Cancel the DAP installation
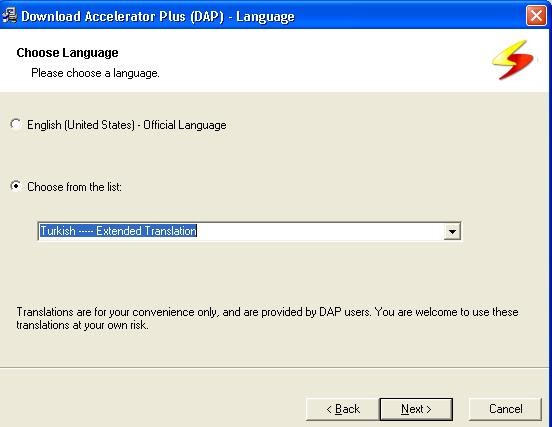 click(505, 409)
